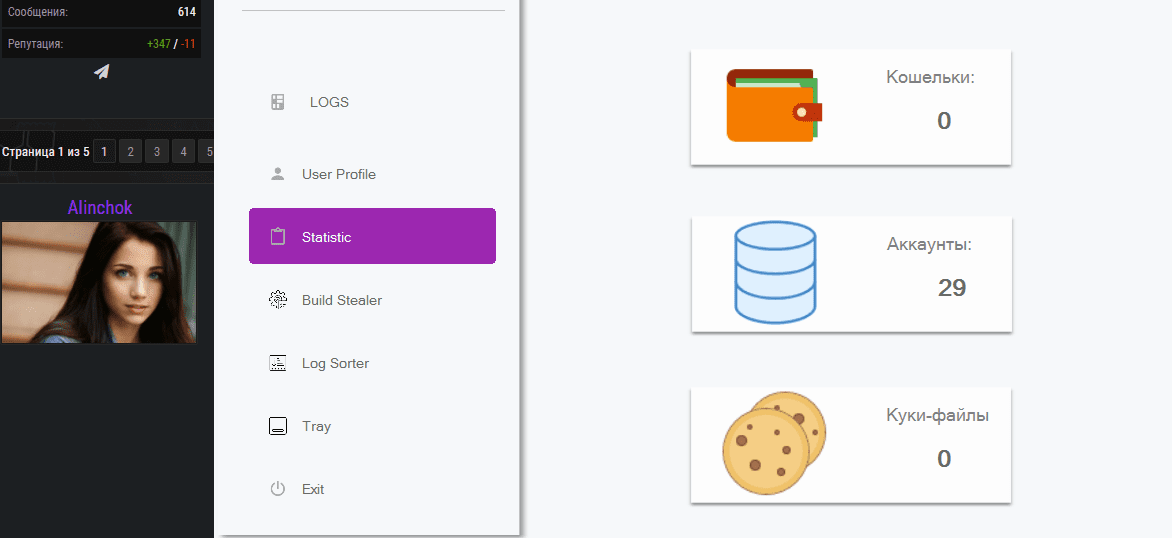
Task: Click the Tray icon in sidebar
Action: tap(278, 426)
